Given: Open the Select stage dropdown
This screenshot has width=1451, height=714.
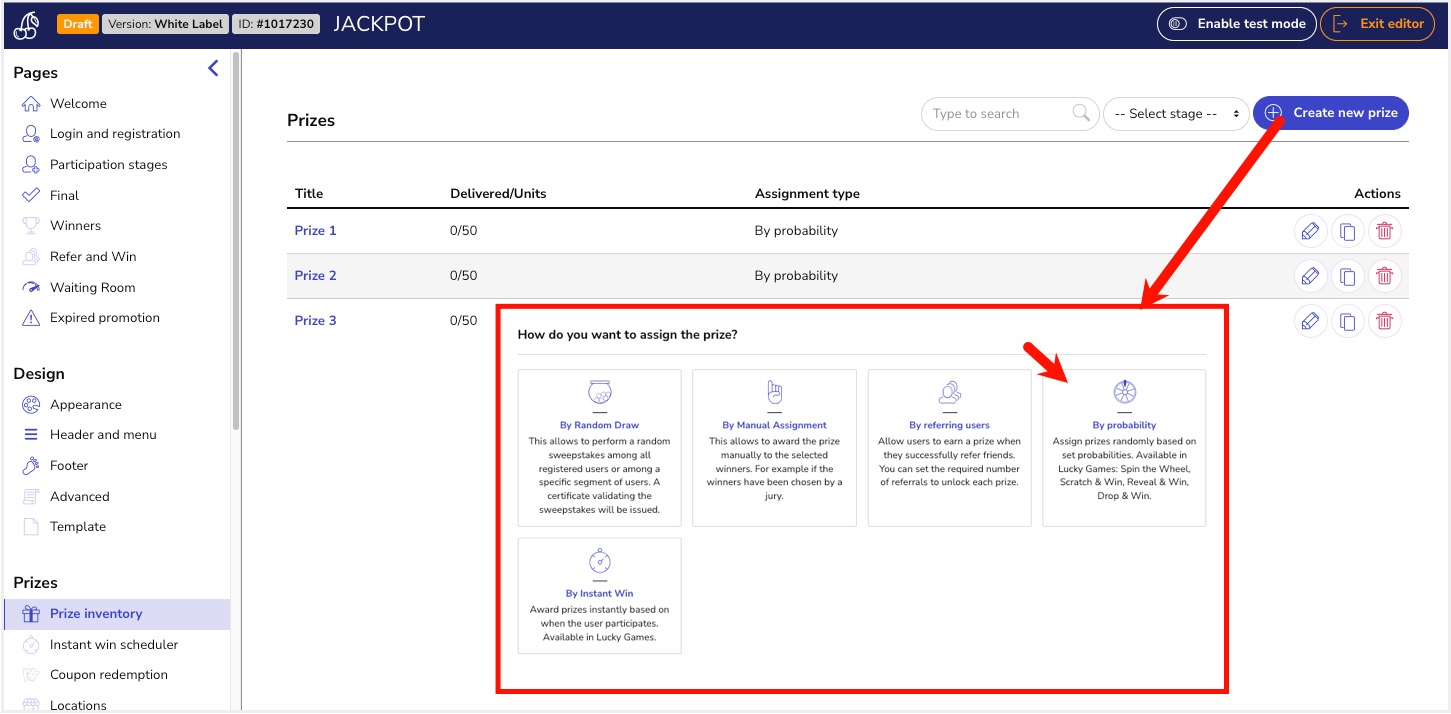Looking at the screenshot, I should pyautogui.click(x=1176, y=113).
